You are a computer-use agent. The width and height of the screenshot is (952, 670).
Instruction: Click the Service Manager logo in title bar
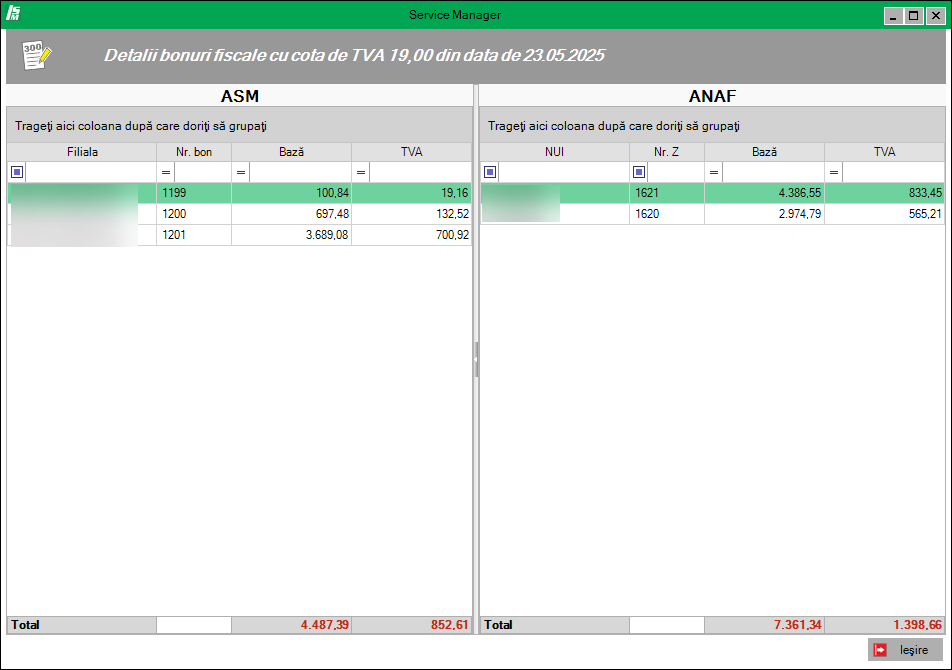click(x=13, y=15)
